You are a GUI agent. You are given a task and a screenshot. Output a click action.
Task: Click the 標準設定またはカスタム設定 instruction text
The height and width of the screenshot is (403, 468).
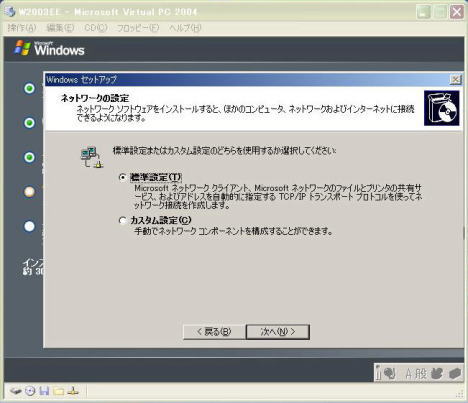(224, 151)
